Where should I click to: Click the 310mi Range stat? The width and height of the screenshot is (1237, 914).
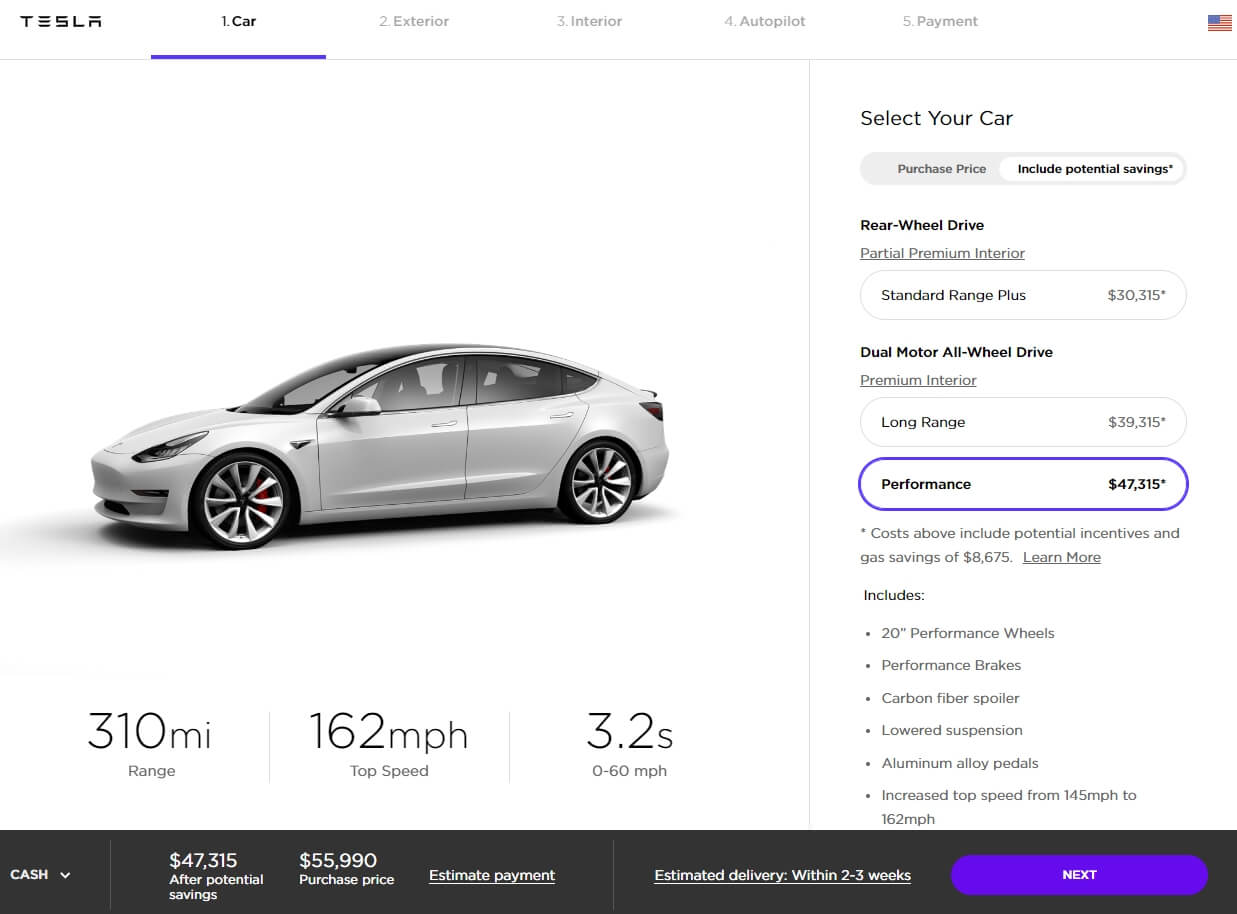[150, 745]
